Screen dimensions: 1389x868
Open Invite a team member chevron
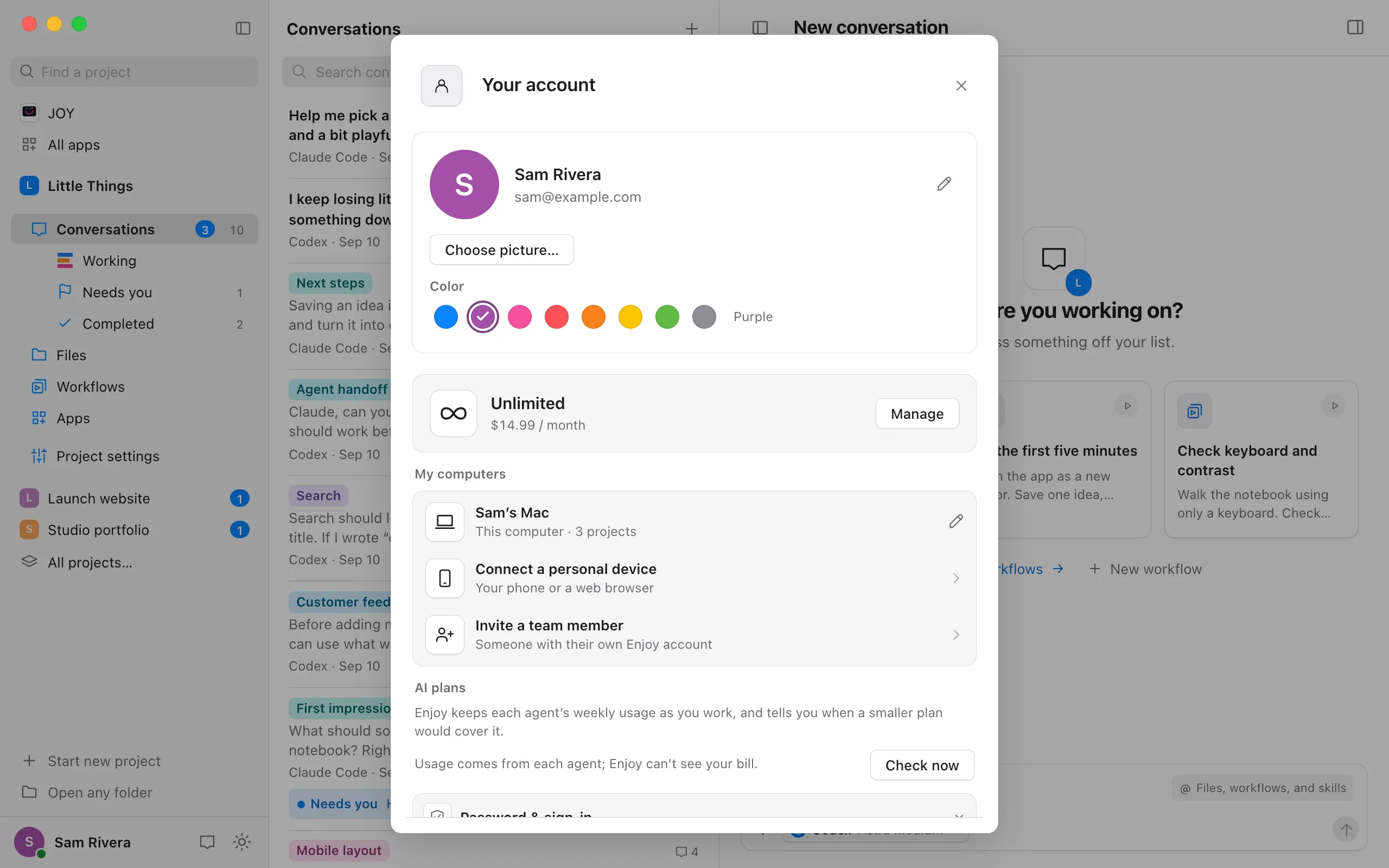pyautogui.click(x=955, y=634)
